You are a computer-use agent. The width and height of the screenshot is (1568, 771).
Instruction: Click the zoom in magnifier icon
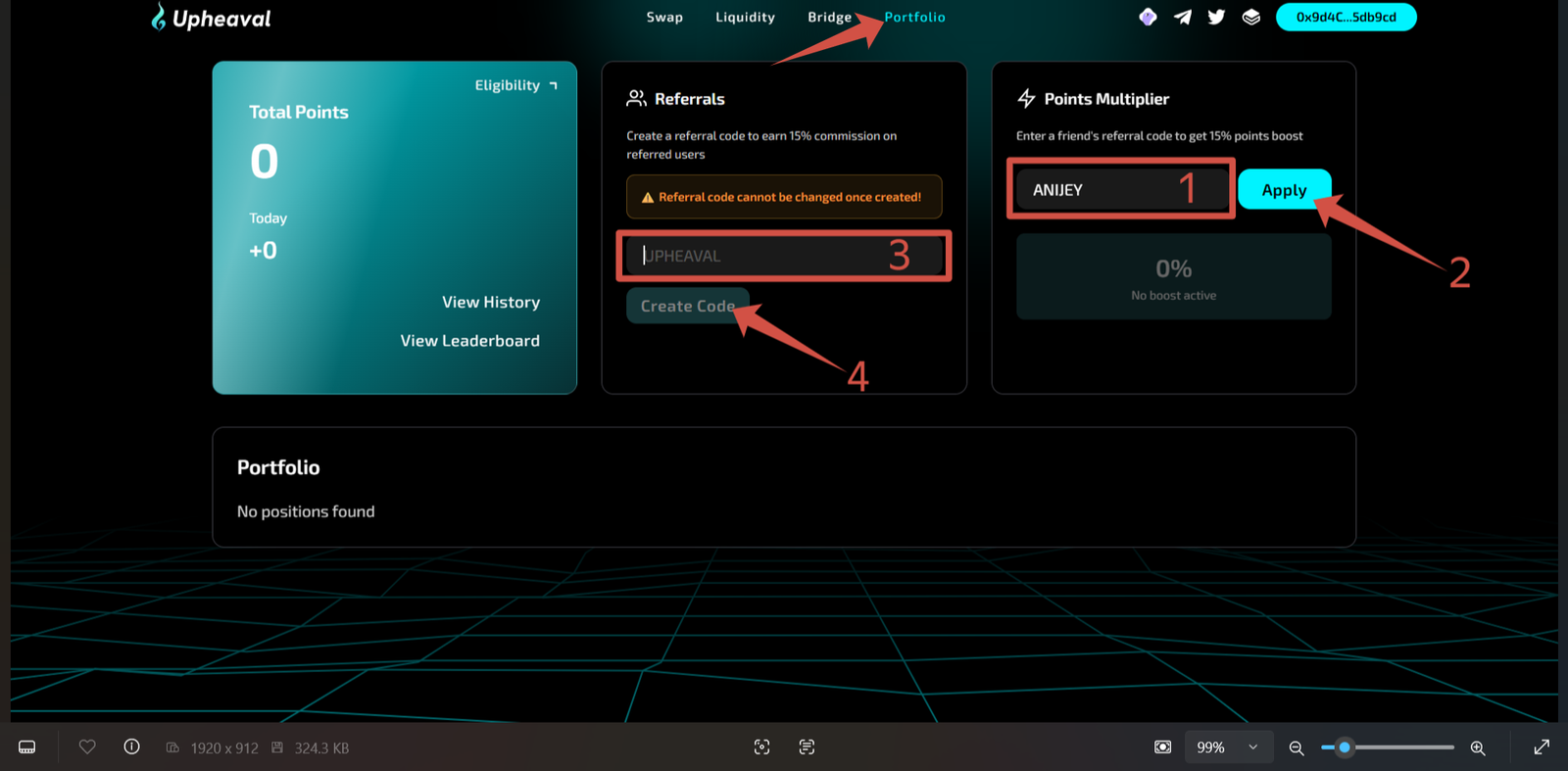coord(1478,747)
